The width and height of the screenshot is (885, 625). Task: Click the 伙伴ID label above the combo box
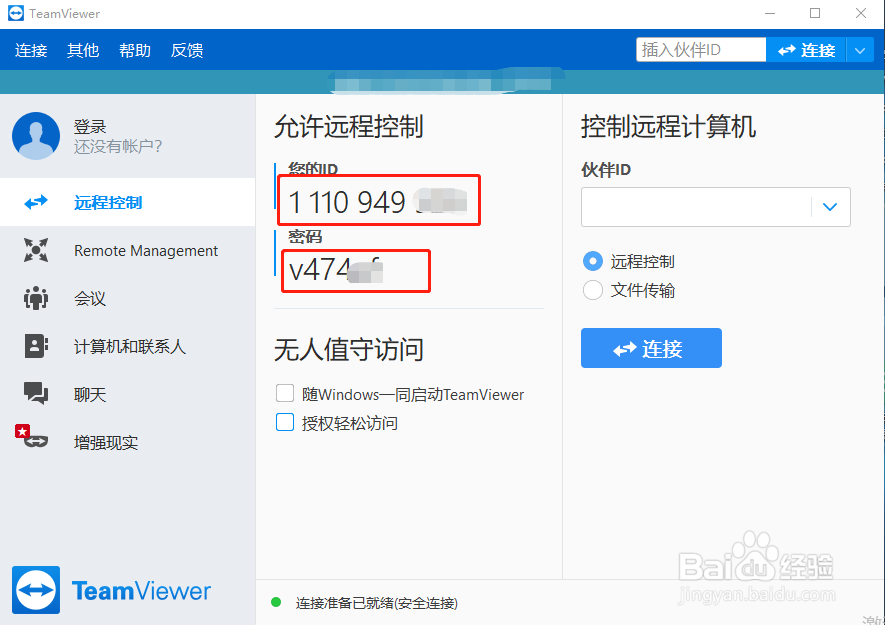pos(606,169)
